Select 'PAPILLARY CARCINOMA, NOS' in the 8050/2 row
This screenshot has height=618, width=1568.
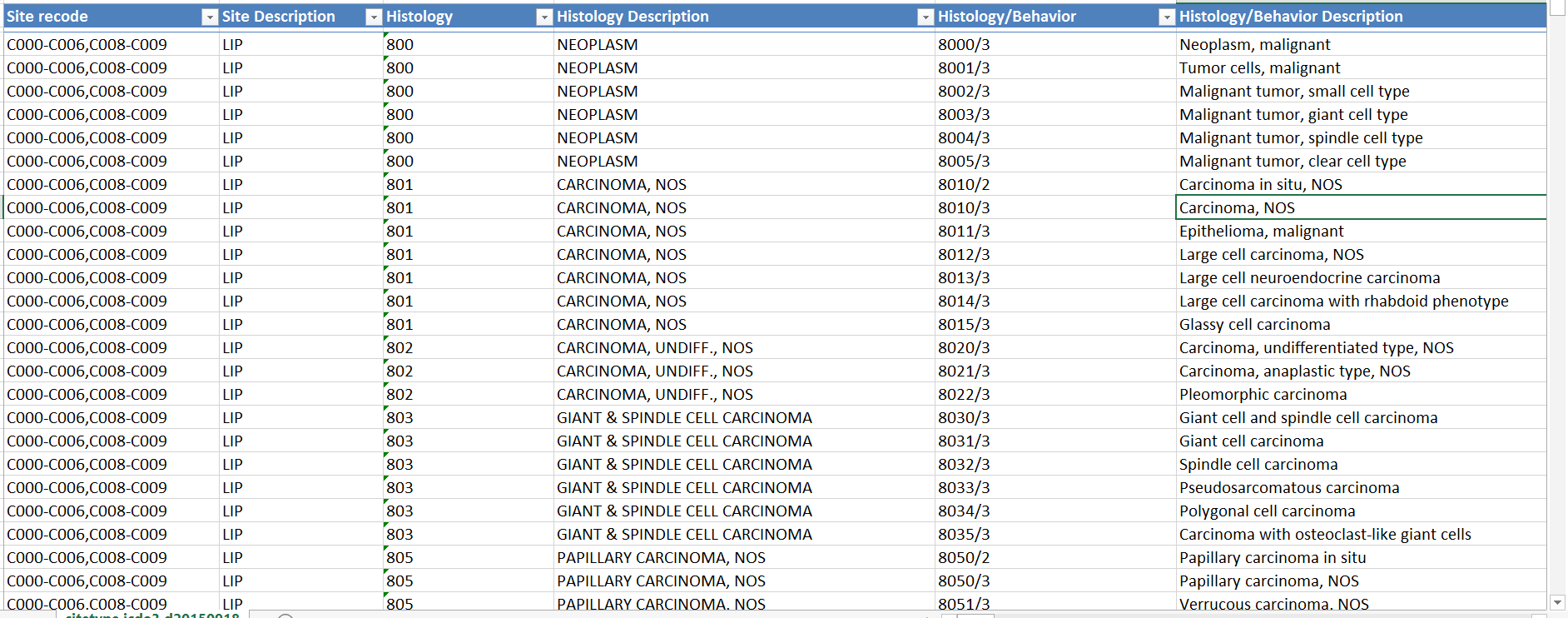click(744, 557)
